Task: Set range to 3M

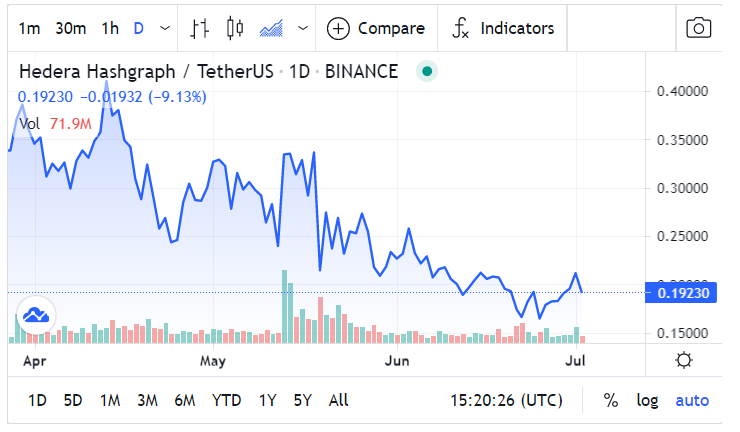Action: pos(147,400)
